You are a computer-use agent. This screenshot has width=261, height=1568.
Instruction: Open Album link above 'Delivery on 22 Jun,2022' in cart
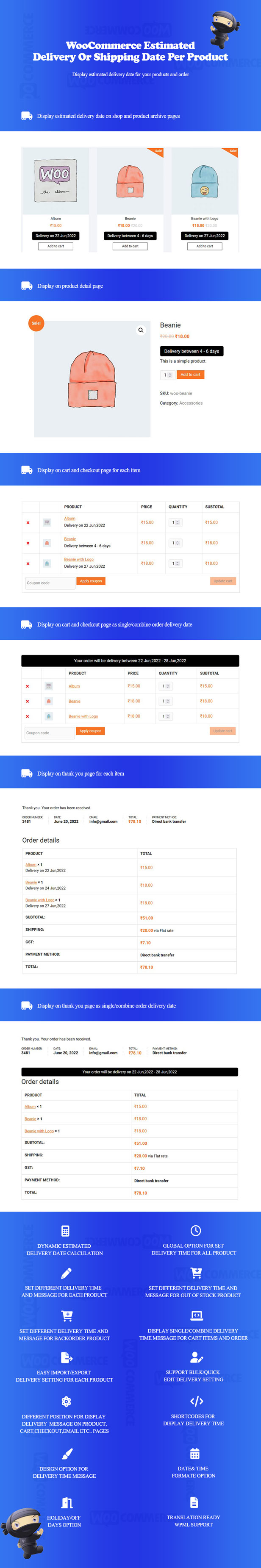(x=70, y=519)
